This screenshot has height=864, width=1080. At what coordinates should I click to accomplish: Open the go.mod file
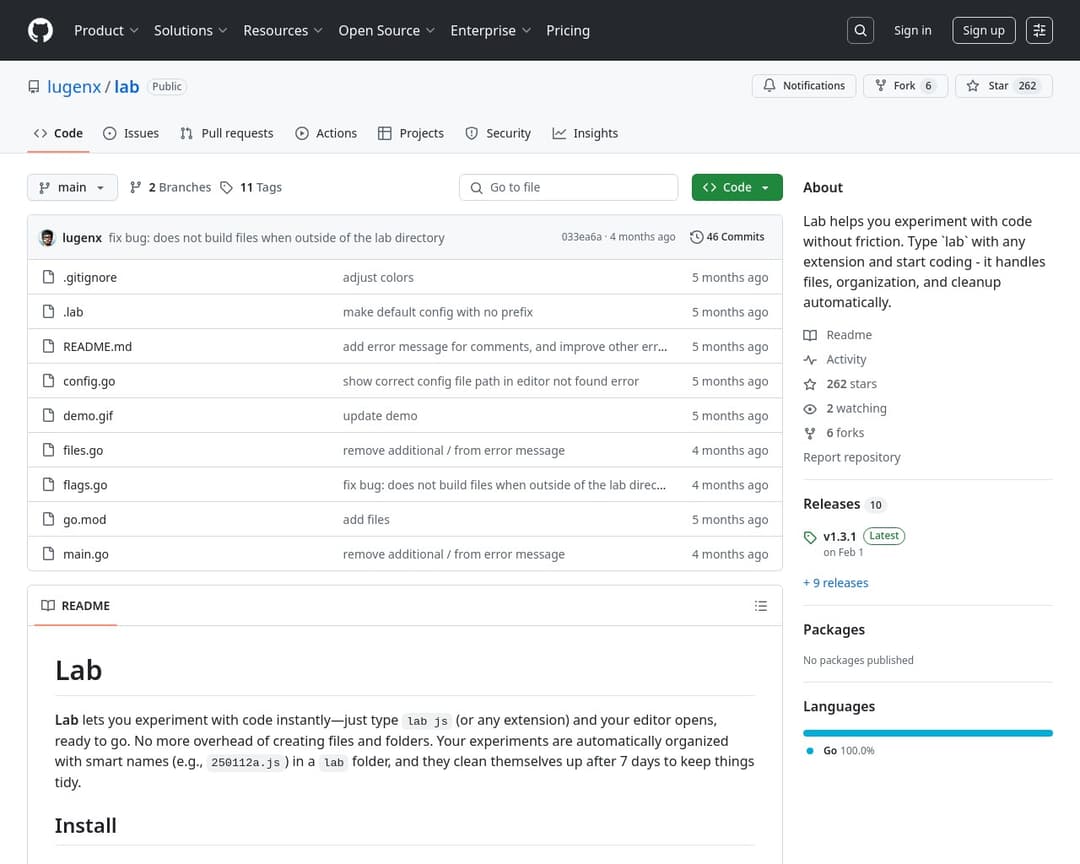pos(85,520)
